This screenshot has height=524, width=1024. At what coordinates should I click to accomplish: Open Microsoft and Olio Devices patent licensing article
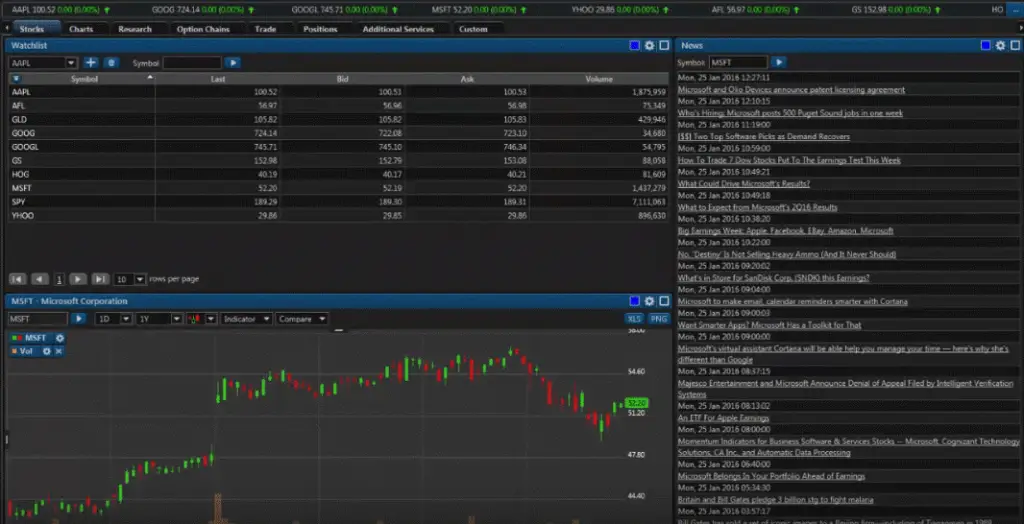click(x=791, y=90)
